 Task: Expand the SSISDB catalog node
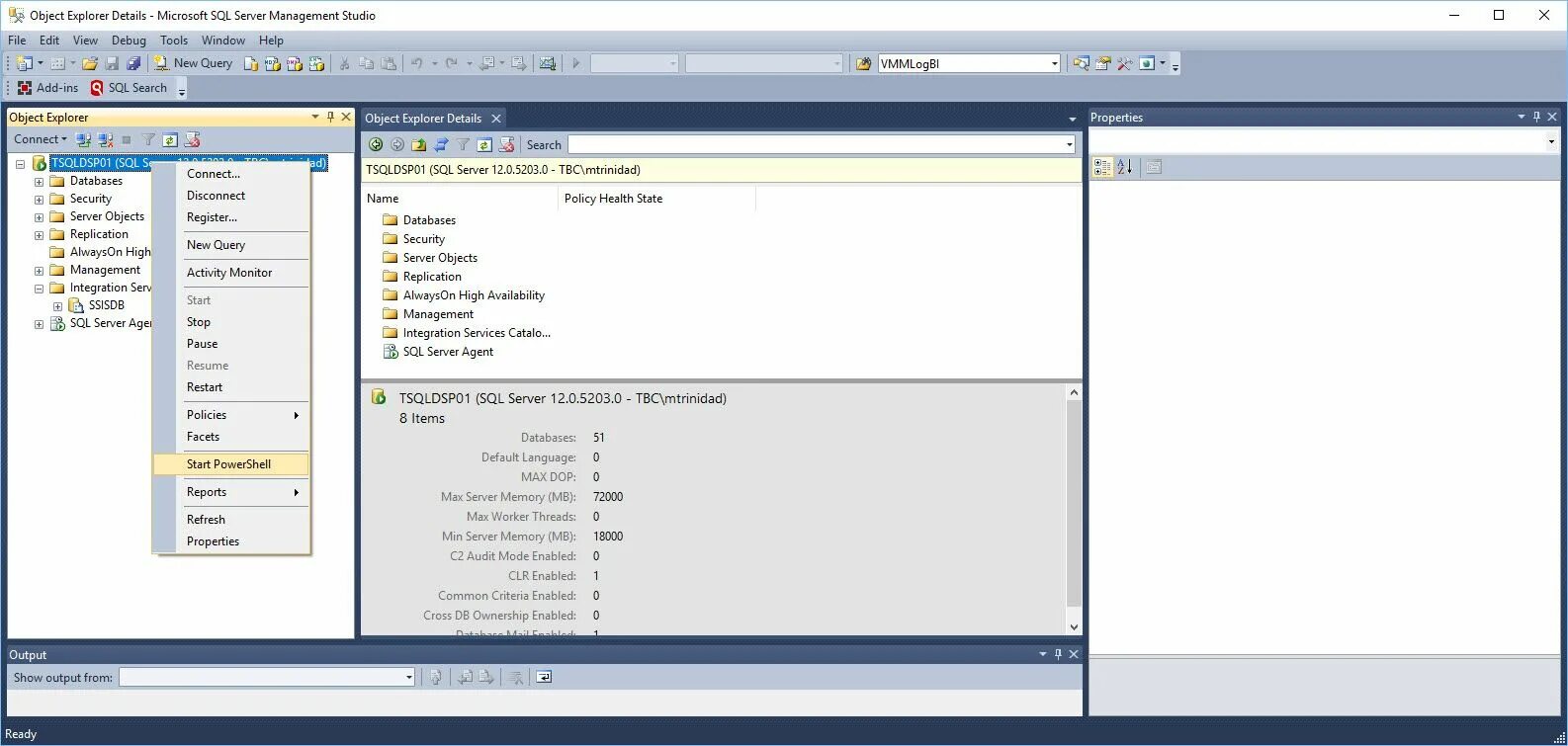(57, 305)
